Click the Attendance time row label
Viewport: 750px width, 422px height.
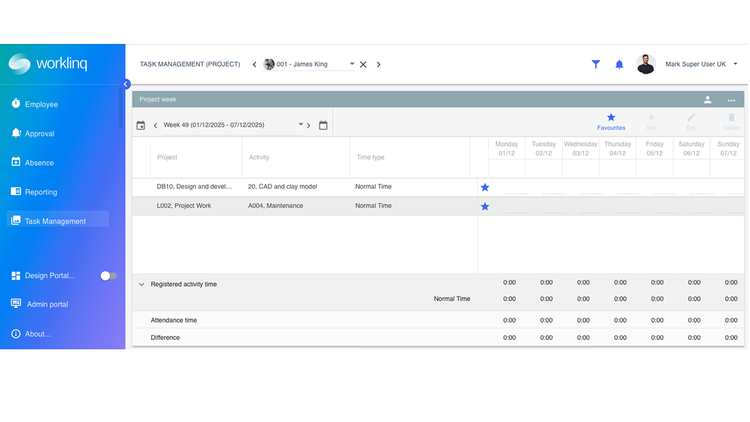(x=174, y=320)
